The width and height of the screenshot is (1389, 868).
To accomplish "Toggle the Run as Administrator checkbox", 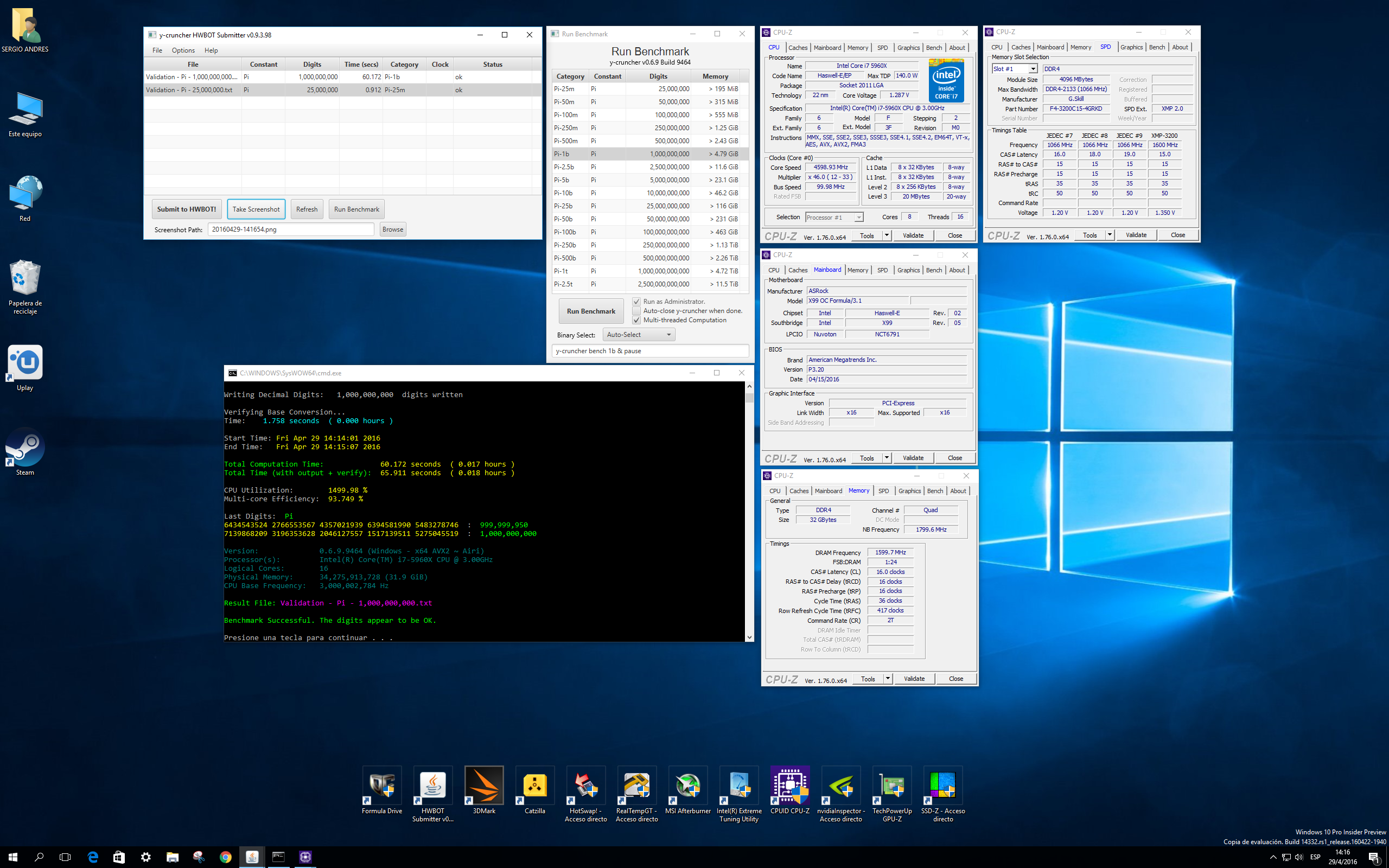I will (x=636, y=302).
